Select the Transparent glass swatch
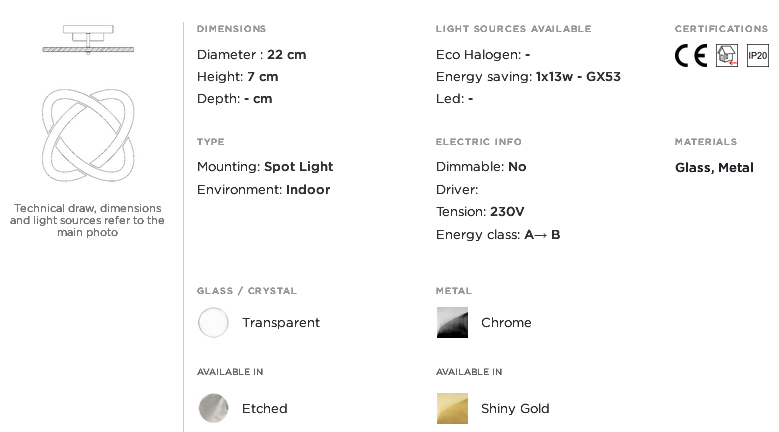This screenshot has height=432, width=779. 213,323
